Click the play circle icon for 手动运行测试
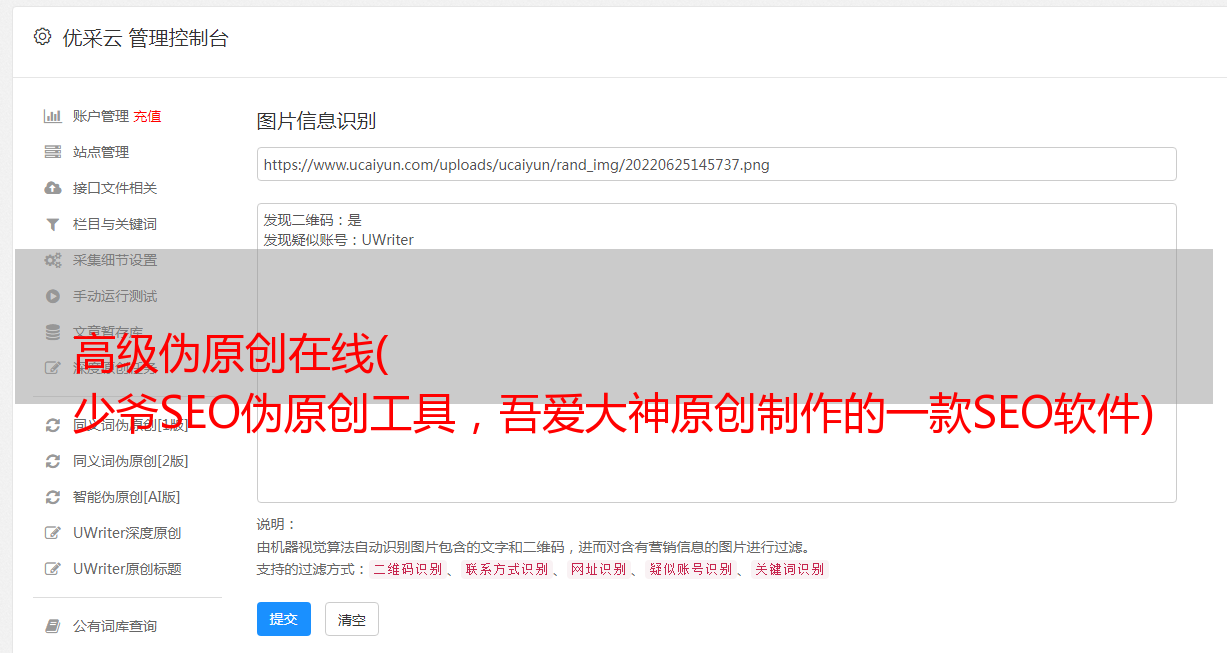1227x653 pixels. tap(53, 296)
